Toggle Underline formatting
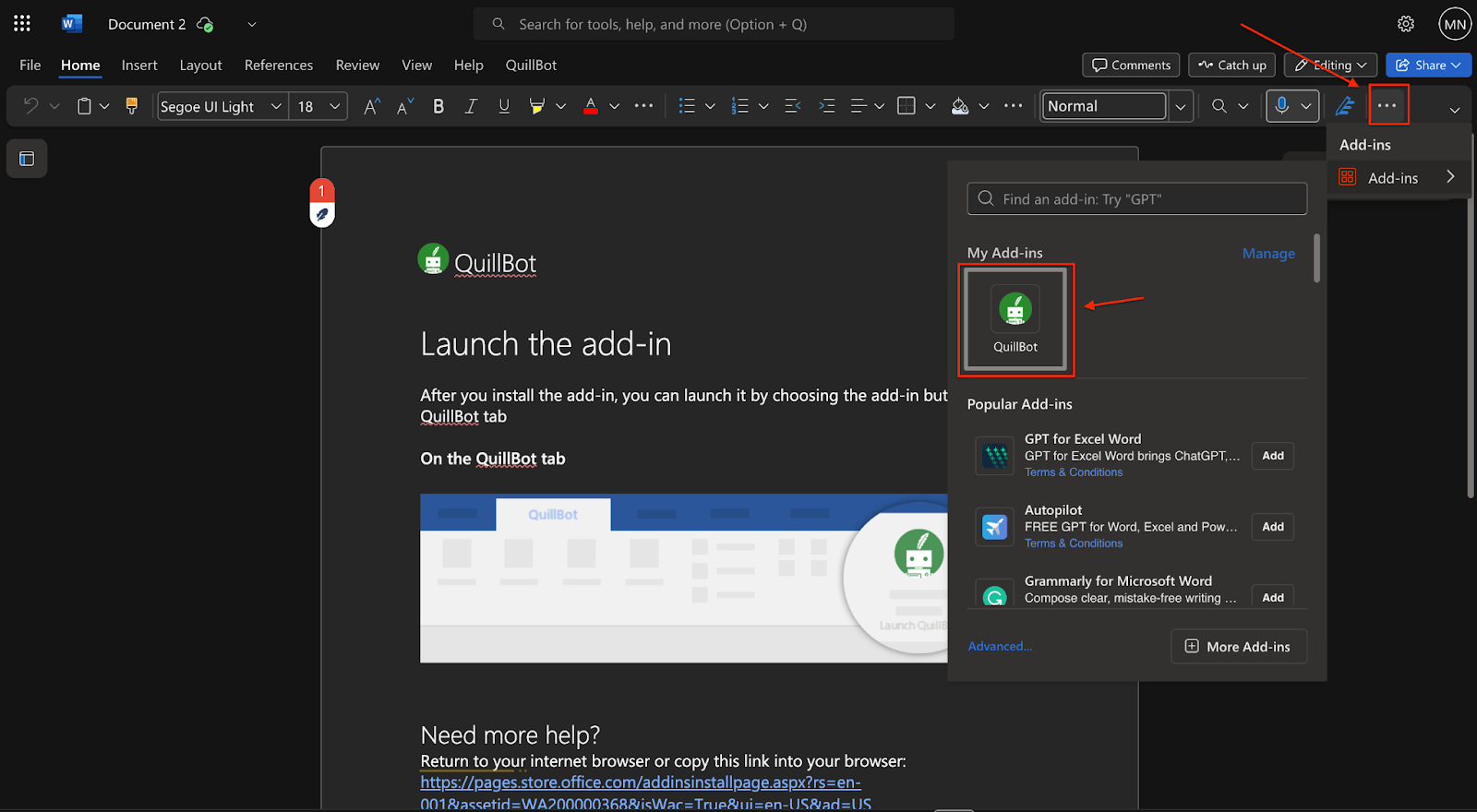This screenshot has height=812, width=1477. [x=504, y=106]
